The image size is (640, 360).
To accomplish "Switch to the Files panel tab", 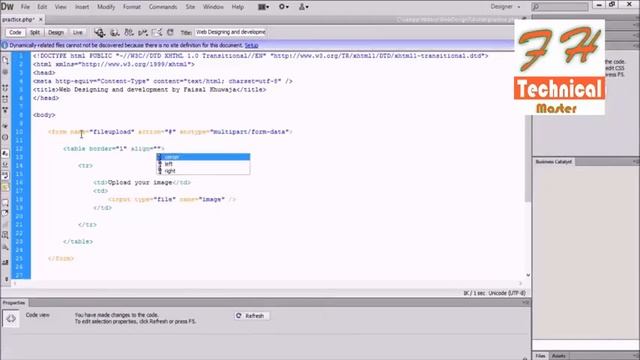I will tap(540, 356).
